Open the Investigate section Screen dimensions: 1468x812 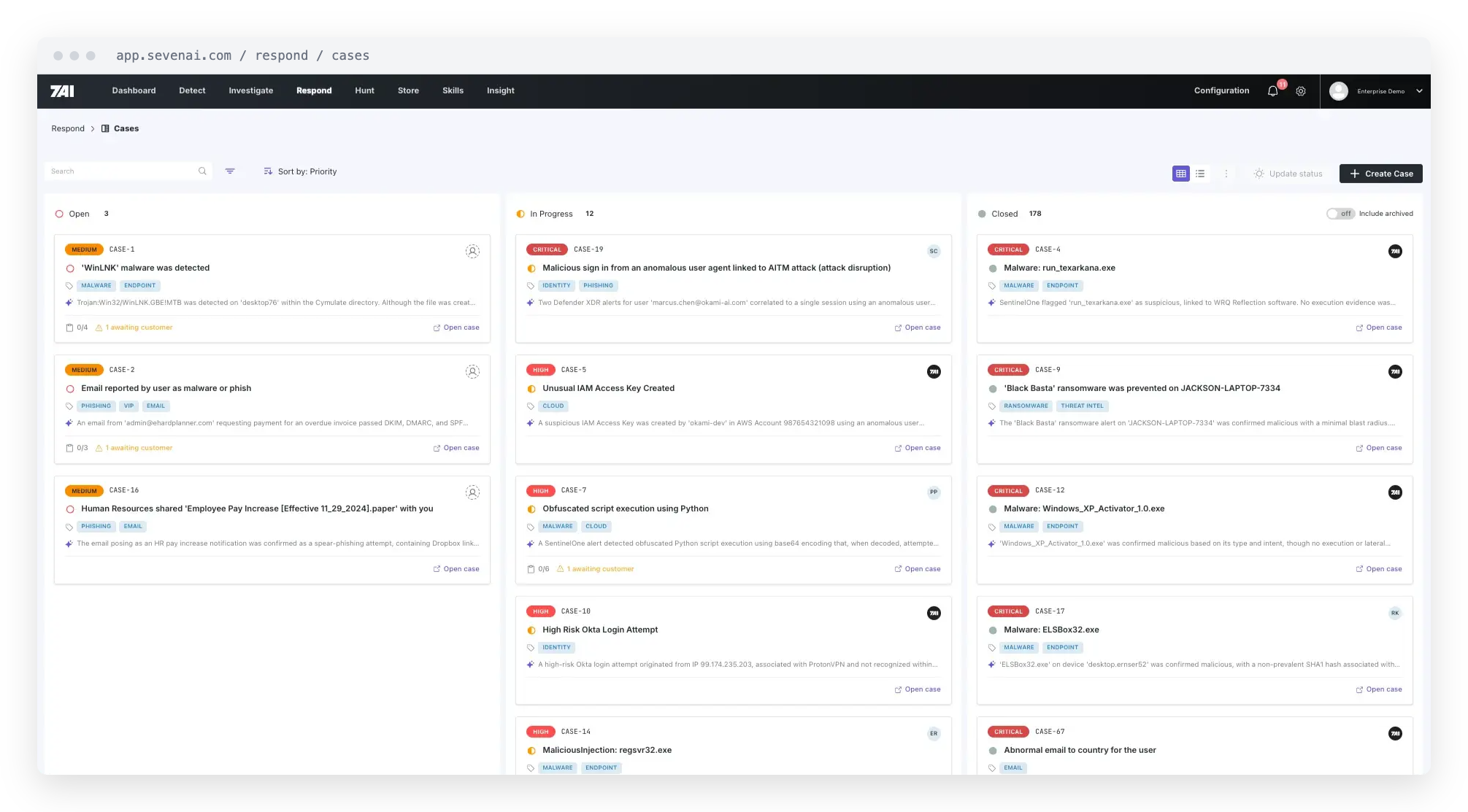pyautogui.click(x=250, y=90)
